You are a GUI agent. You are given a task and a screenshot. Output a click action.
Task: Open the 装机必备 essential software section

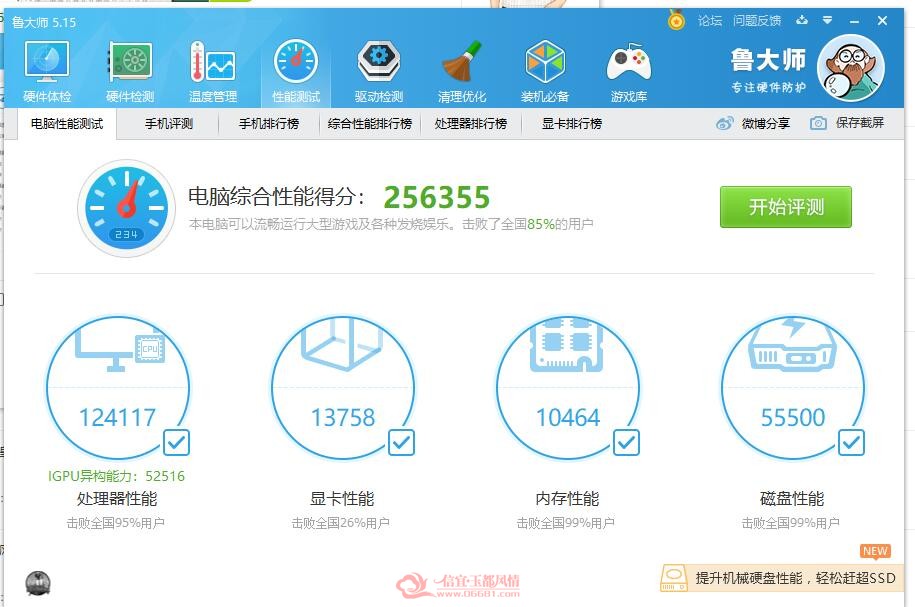coord(544,71)
